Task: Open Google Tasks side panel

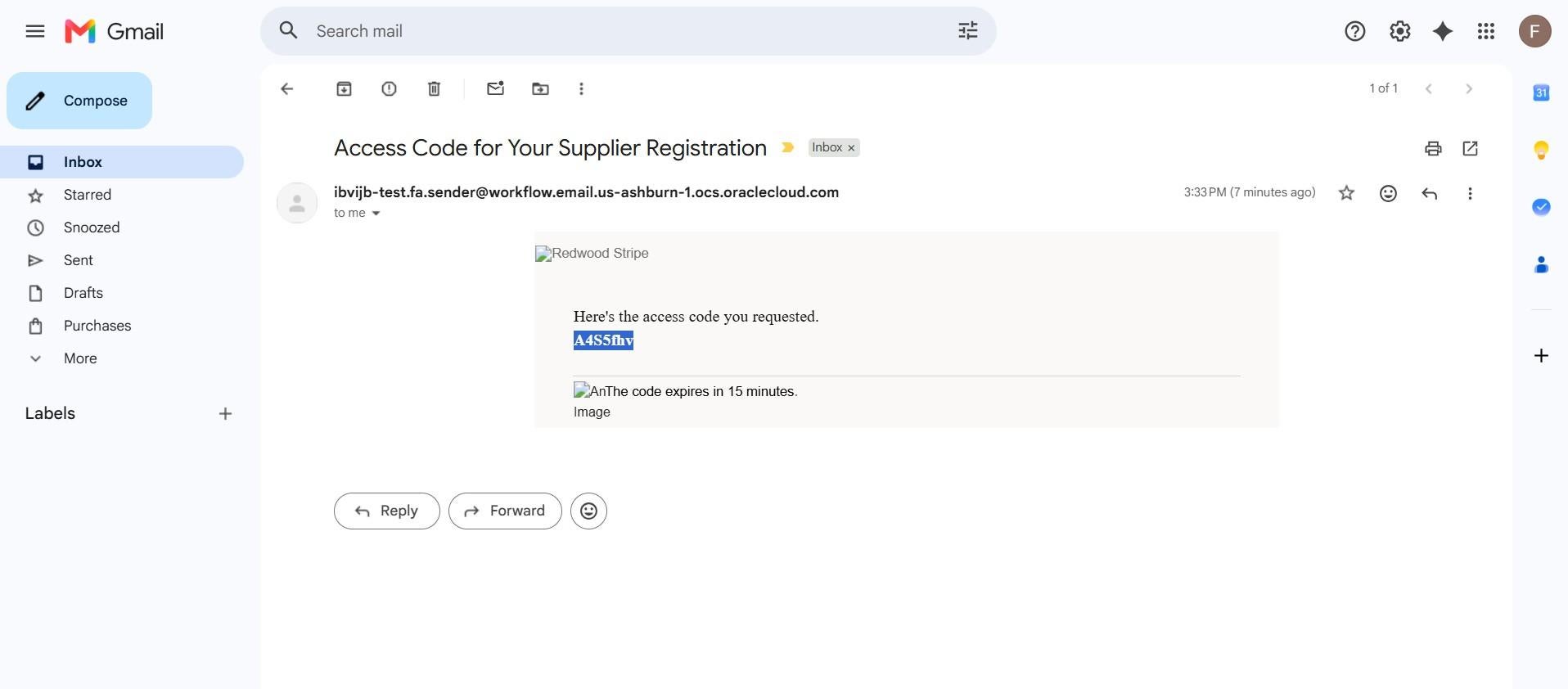Action: point(1540,207)
